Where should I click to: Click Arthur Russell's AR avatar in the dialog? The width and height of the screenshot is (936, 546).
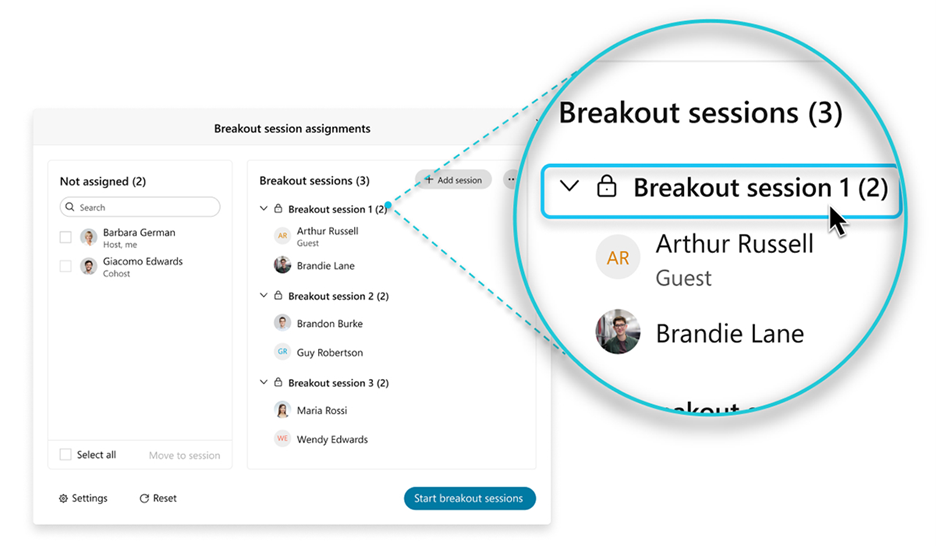point(282,236)
